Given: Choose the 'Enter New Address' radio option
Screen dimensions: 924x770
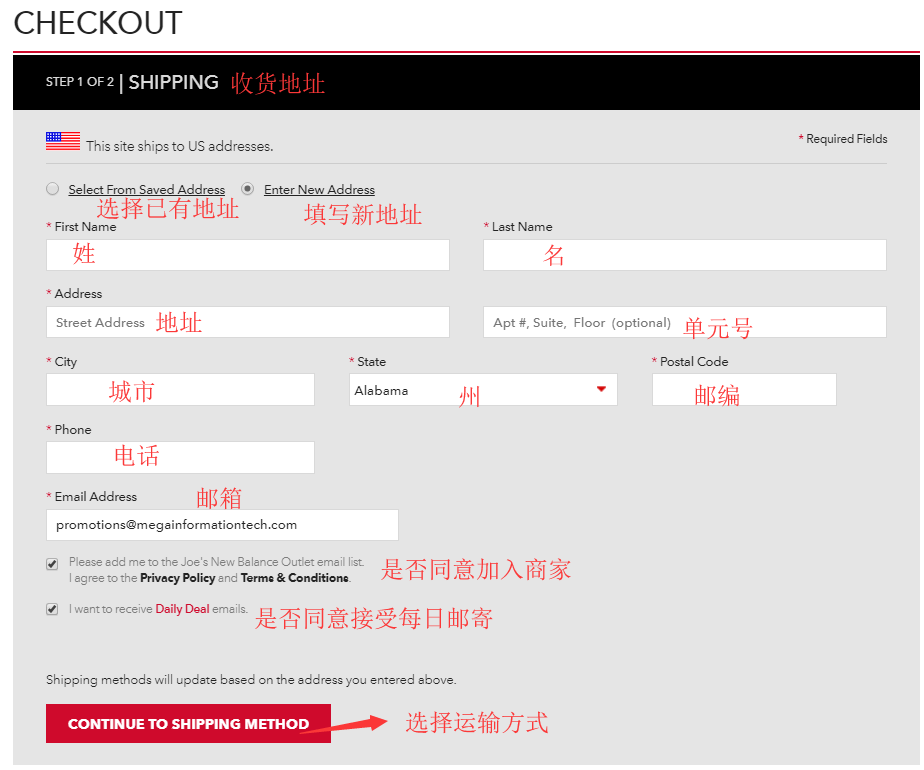Looking at the screenshot, I should (x=247, y=189).
